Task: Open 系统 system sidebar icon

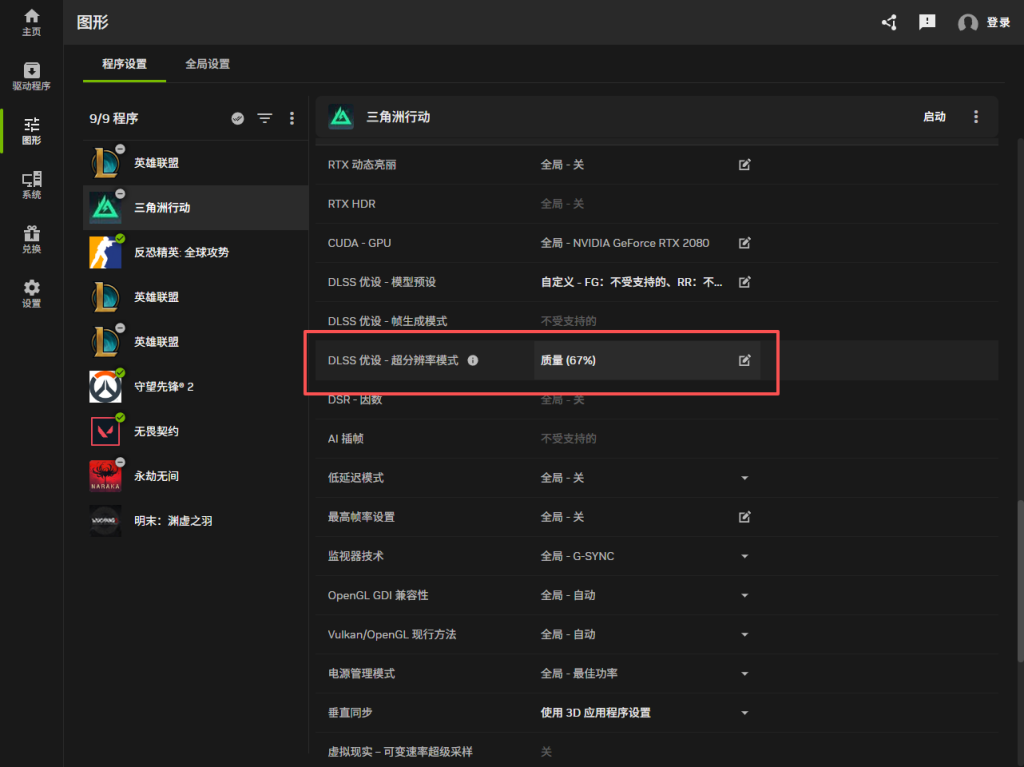Action: [x=31, y=185]
